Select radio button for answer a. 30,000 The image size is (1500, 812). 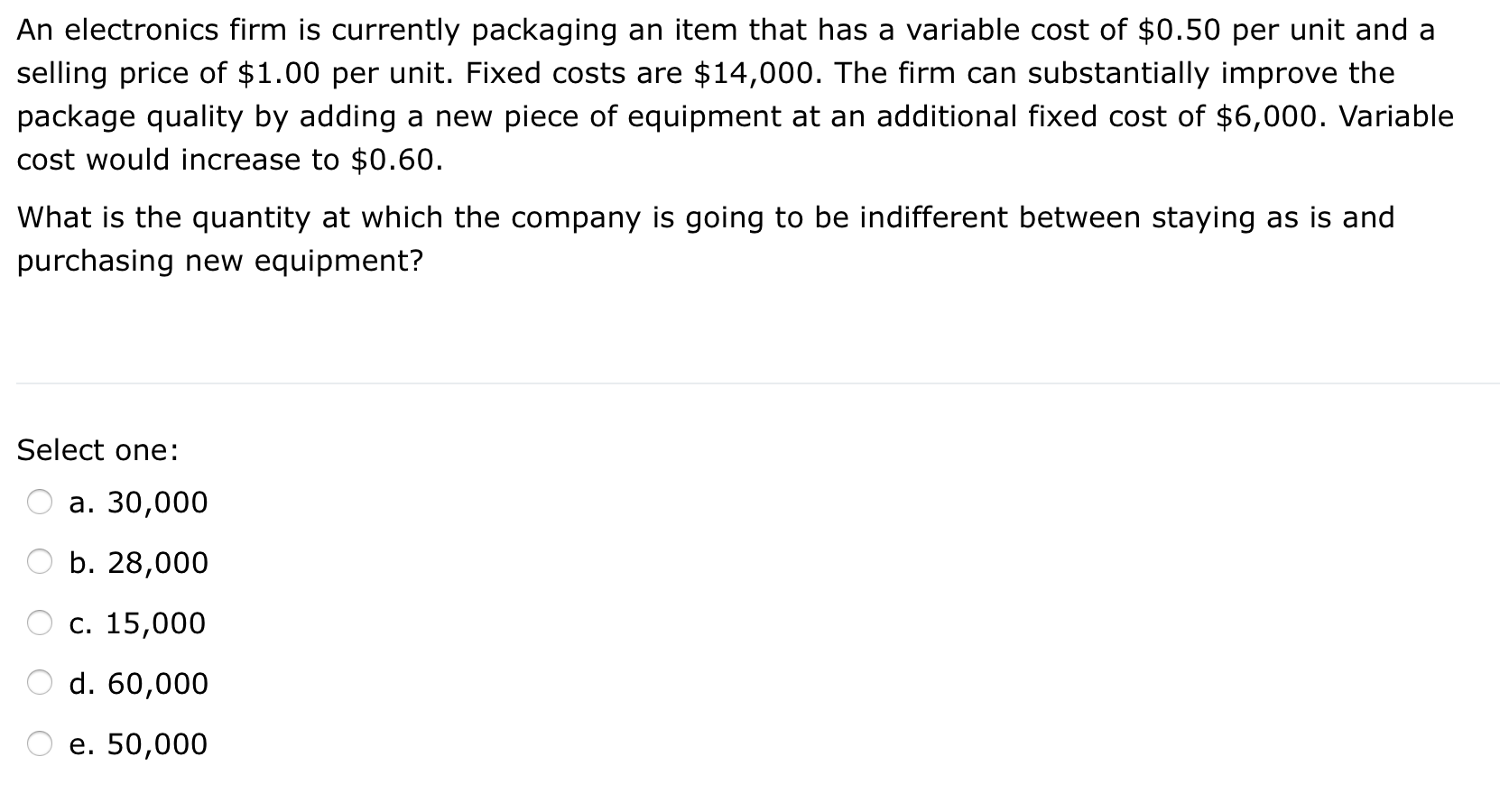[x=39, y=503]
